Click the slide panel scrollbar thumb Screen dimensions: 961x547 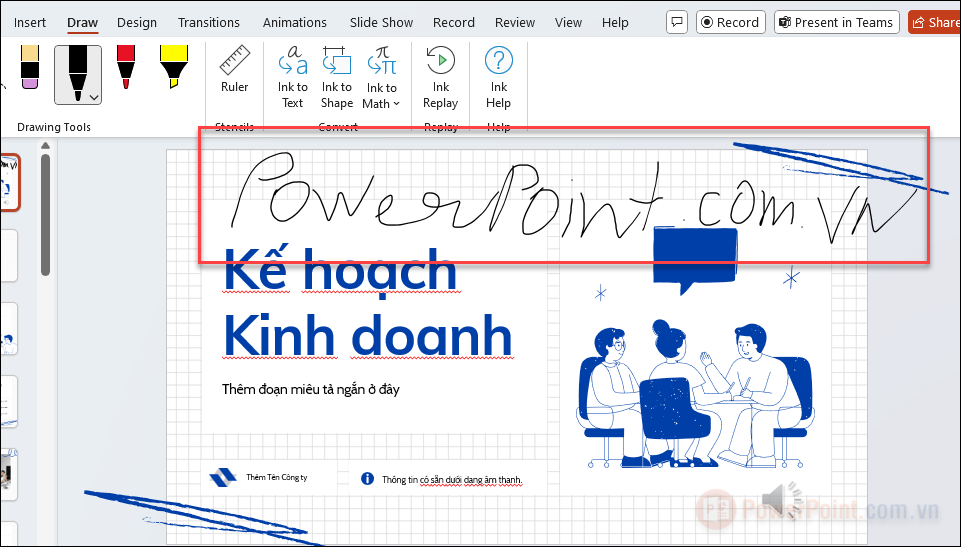(45, 214)
